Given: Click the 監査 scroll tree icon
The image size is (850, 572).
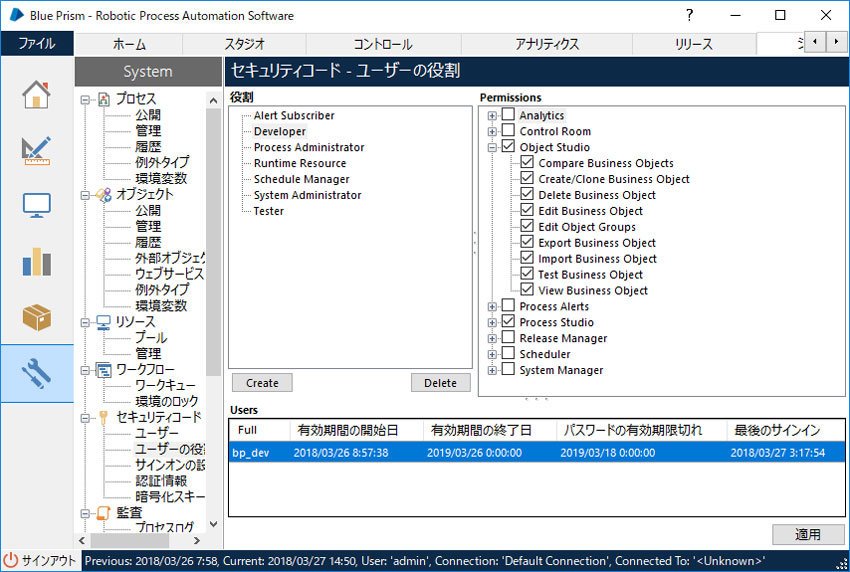Looking at the screenshot, I should pos(104,513).
